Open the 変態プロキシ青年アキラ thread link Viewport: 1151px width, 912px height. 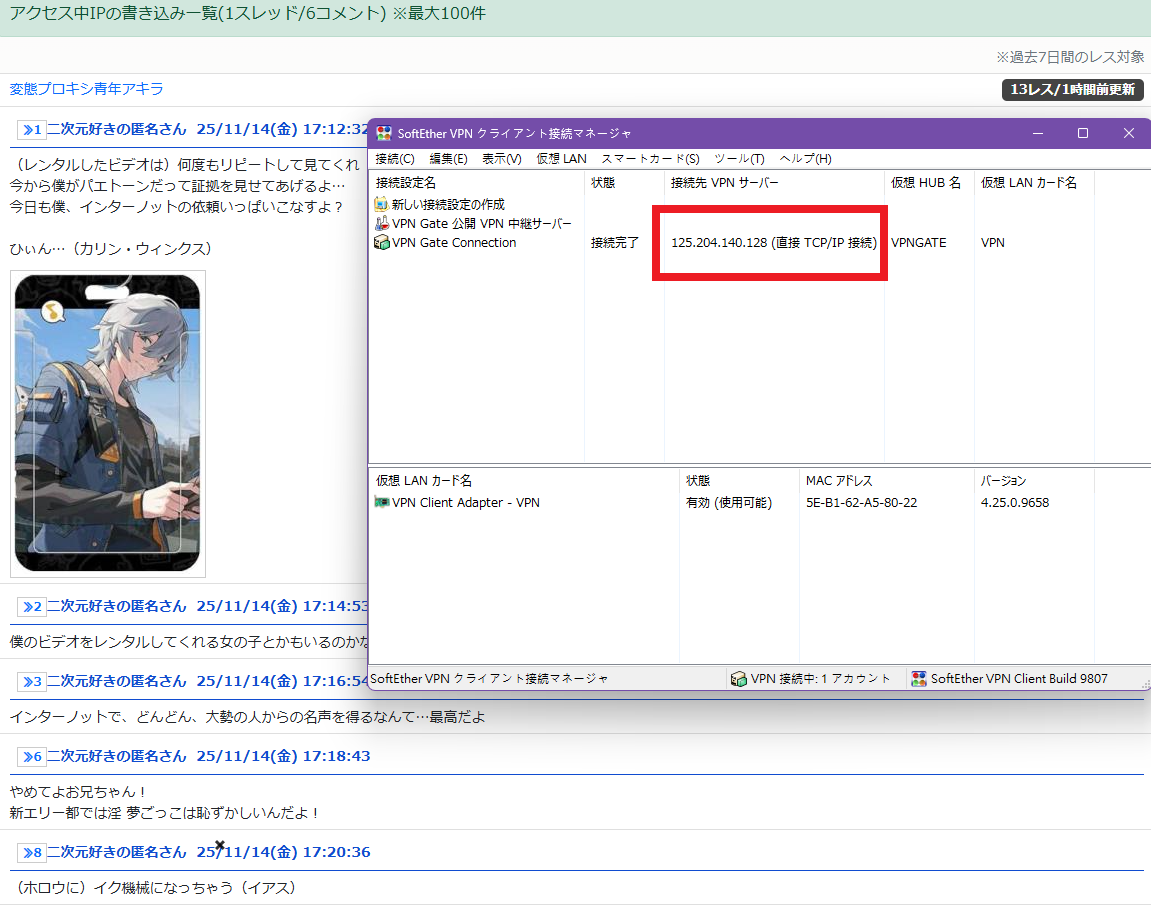click(86, 89)
